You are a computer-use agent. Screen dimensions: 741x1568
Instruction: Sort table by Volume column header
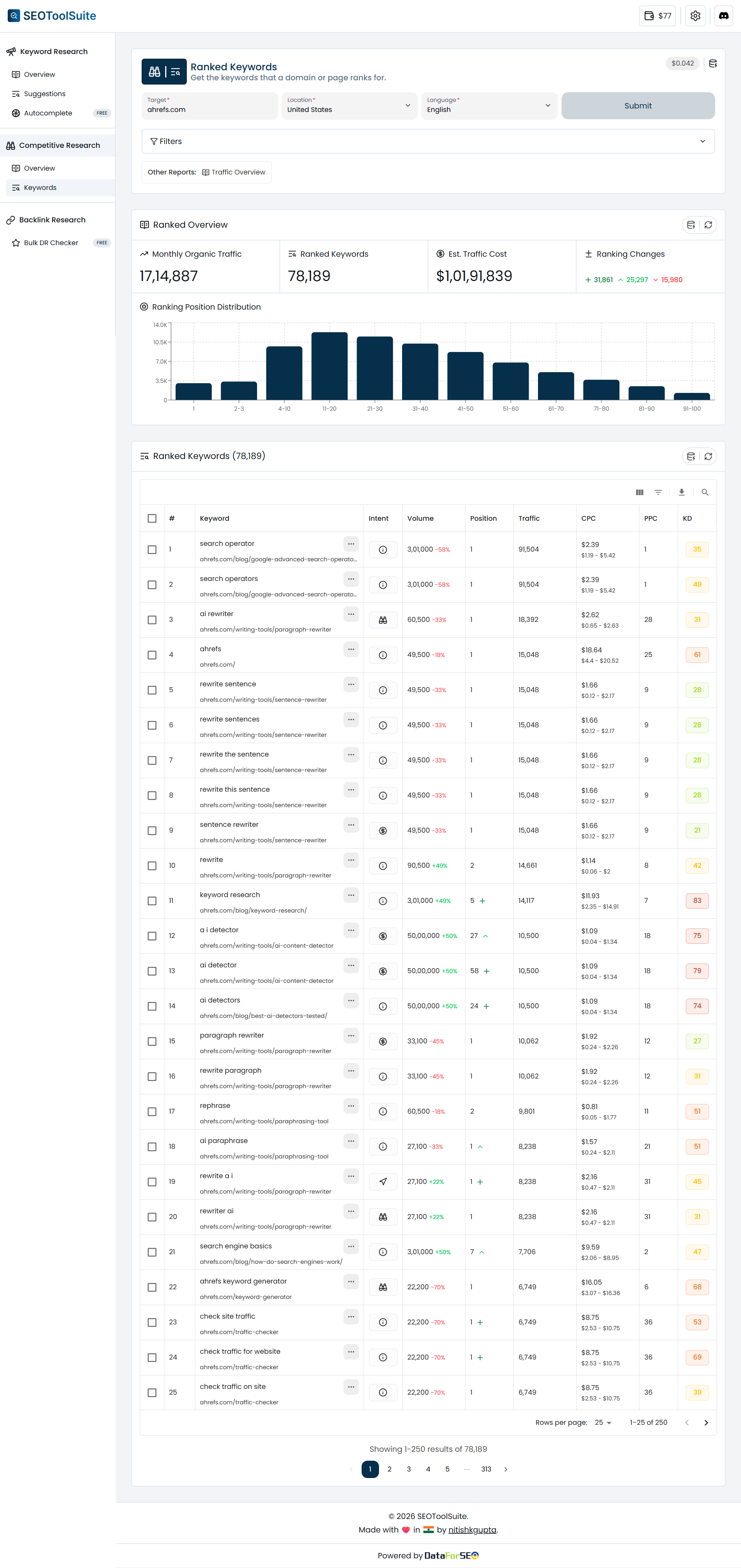(x=420, y=518)
